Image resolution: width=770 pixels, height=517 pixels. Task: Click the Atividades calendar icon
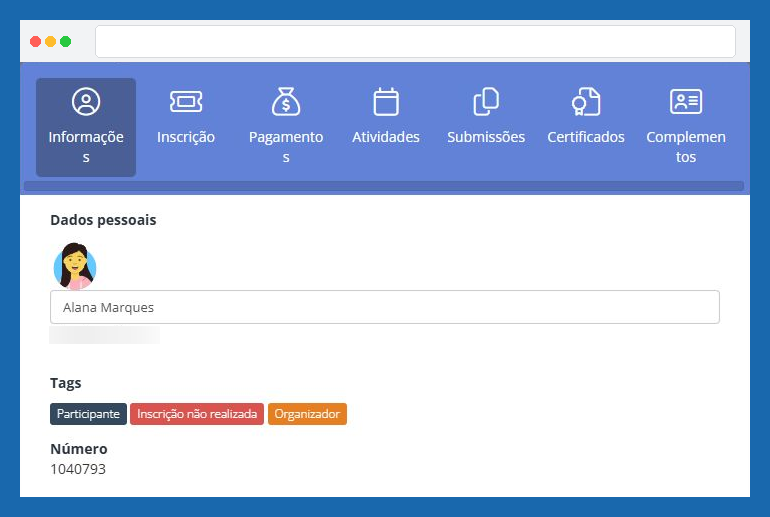pyautogui.click(x=386, y=102)
